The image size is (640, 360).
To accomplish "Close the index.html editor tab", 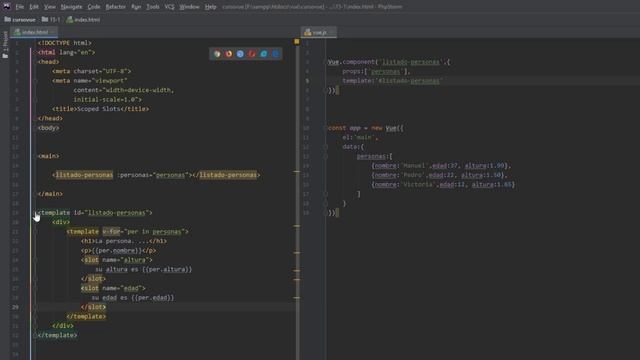I will (53, 32).
